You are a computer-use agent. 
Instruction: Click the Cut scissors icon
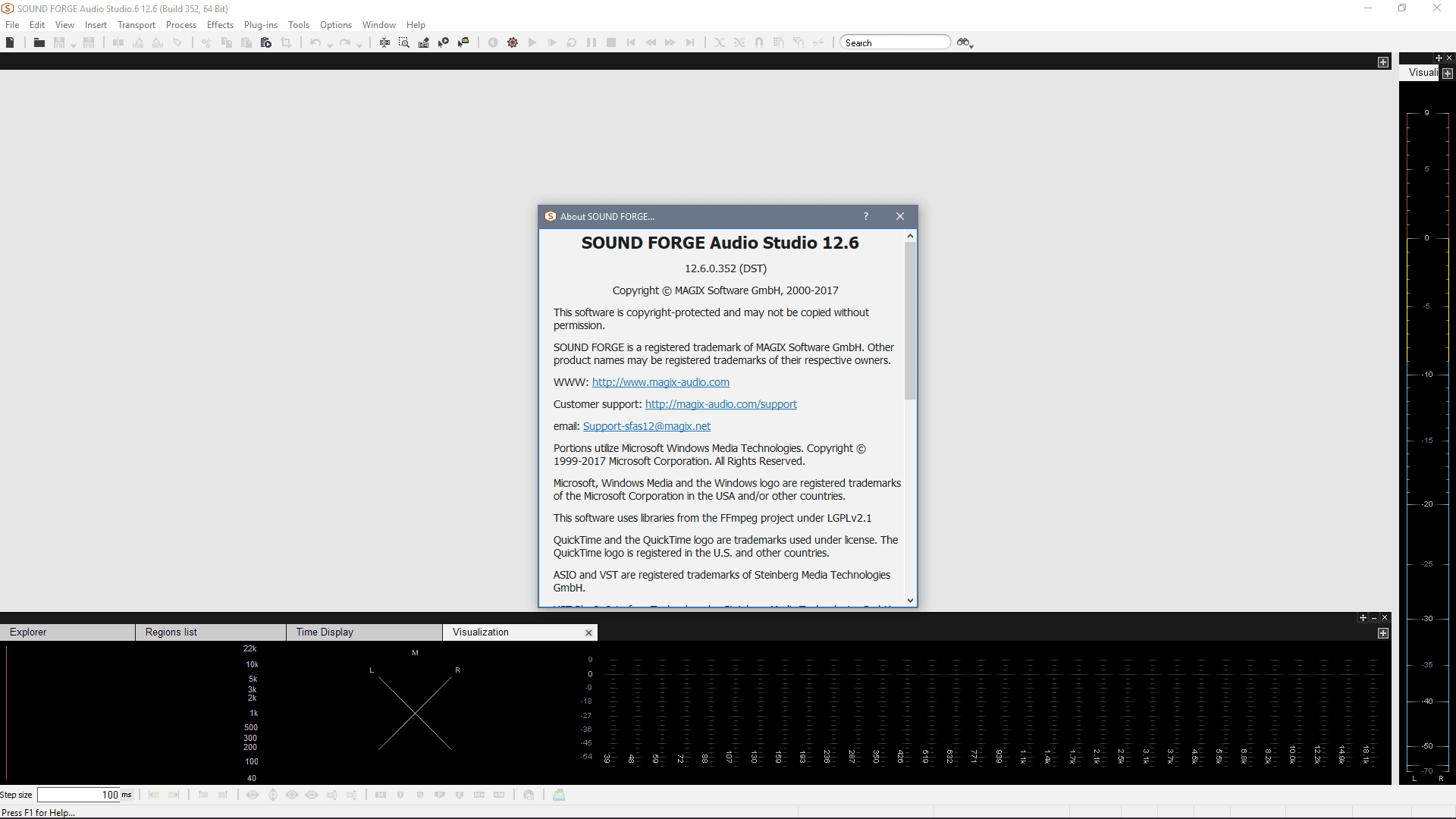(x=206, y=42)
